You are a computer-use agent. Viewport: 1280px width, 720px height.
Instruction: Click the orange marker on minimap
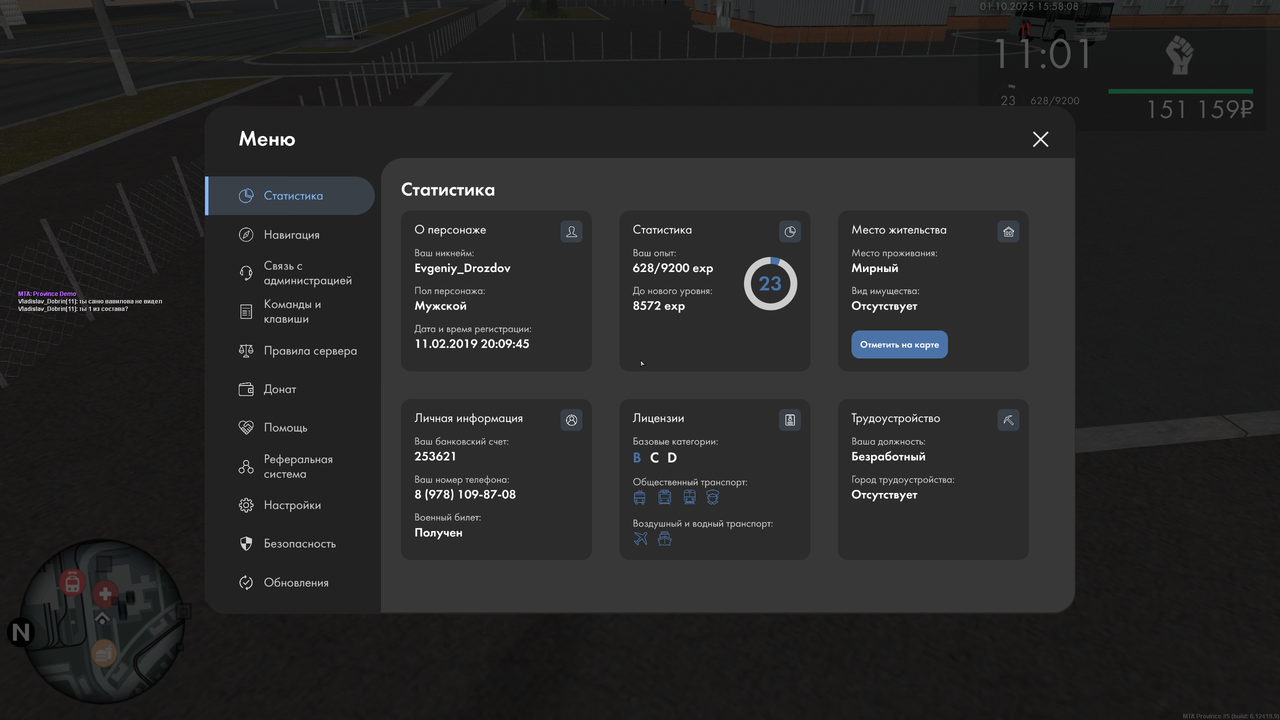point(104,653)
